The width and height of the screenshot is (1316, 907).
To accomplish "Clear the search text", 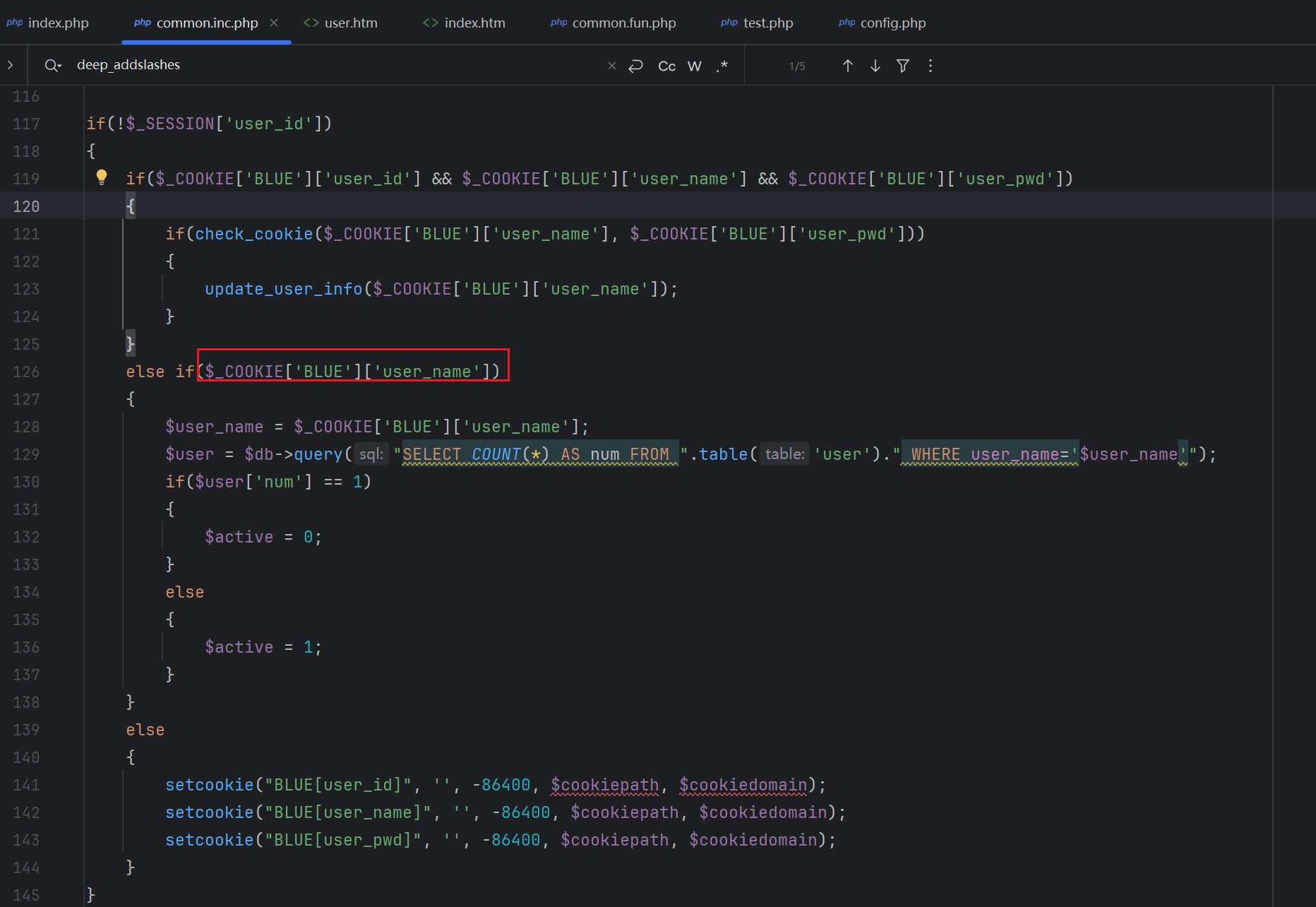I will tap(612, 66).
